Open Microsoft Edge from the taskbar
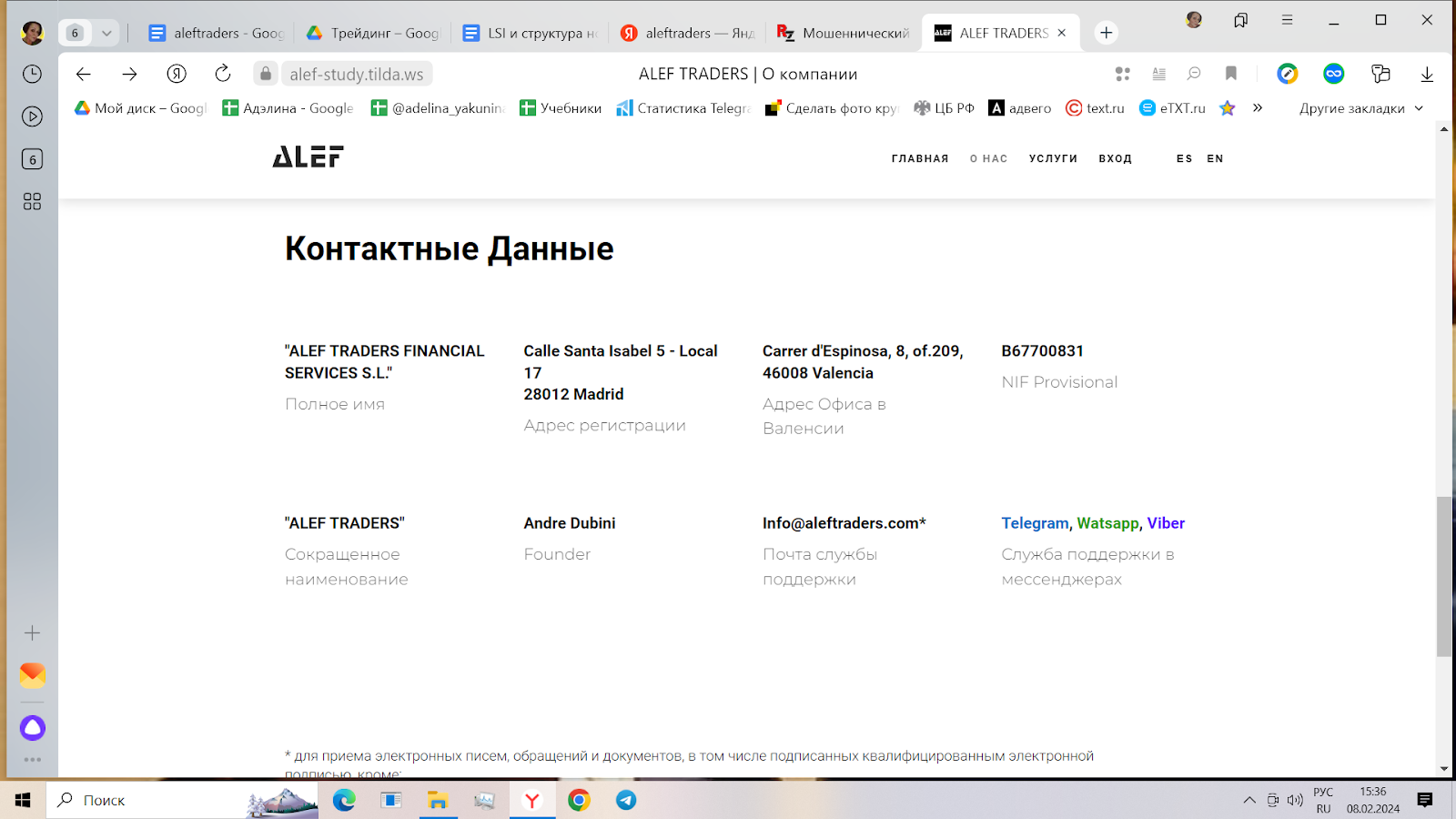This screenshot has width=1456, height=819. pyautogui.click(x=344, y=800)
